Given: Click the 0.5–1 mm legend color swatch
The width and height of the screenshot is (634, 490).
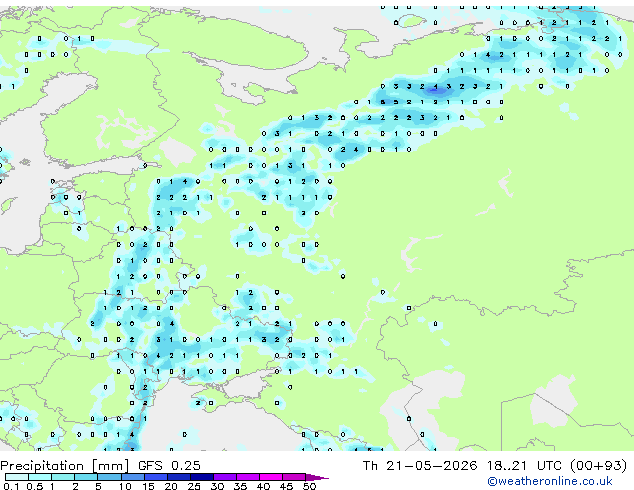Looking at the screenshot, I should tap(40, 477).
